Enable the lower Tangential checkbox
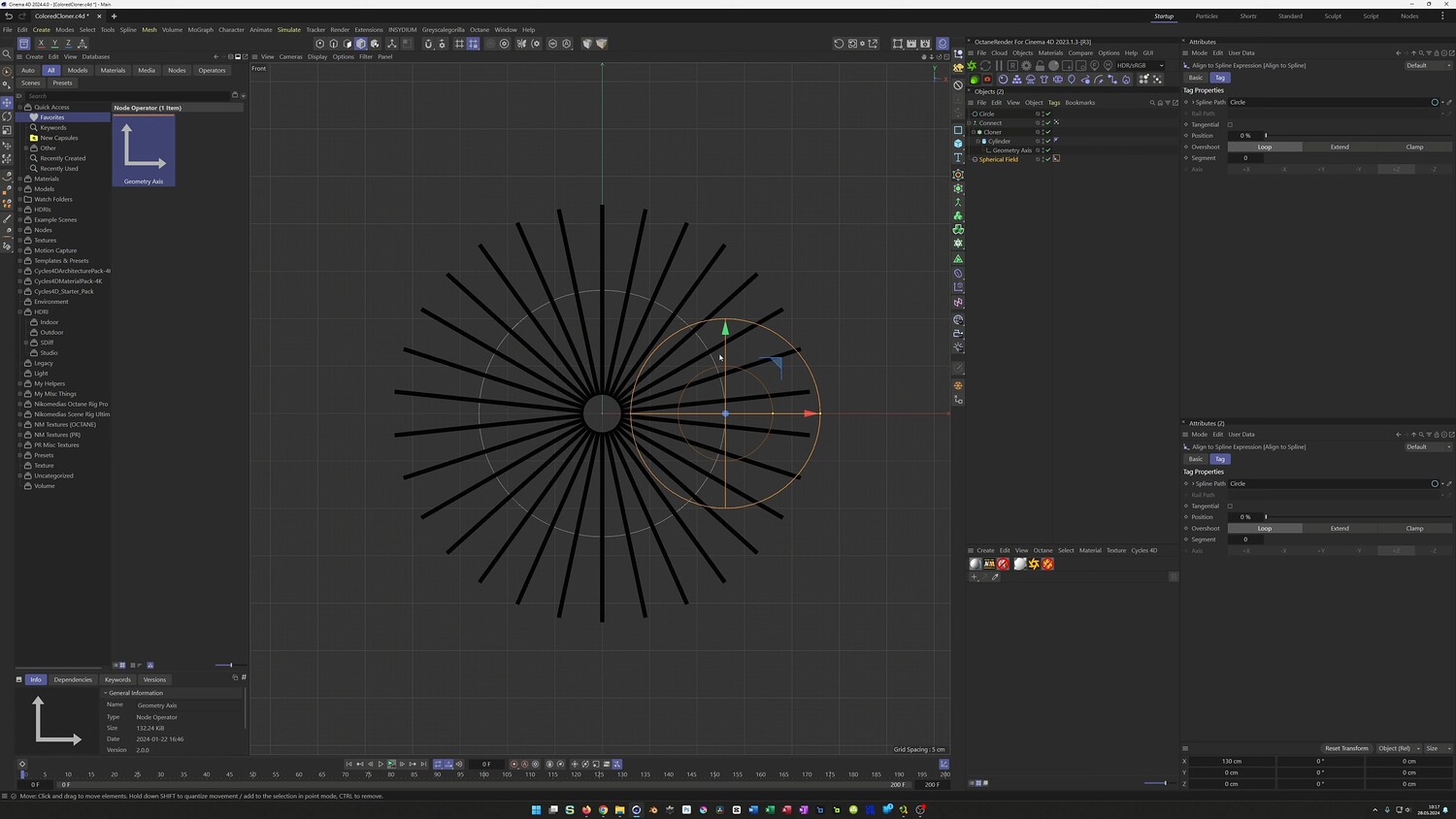 pos(1230,506)
